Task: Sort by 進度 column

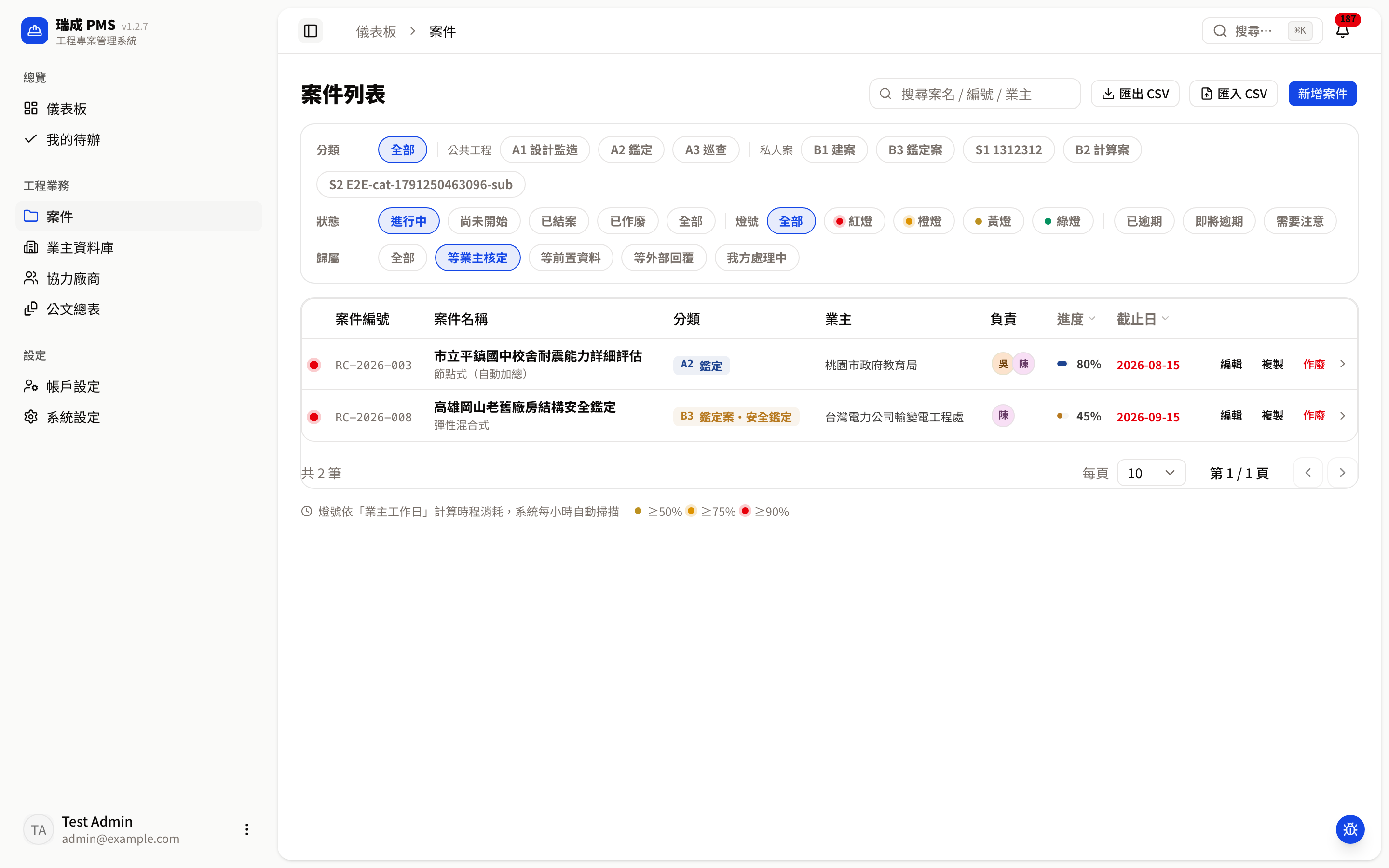Action: pos(1076,319)
